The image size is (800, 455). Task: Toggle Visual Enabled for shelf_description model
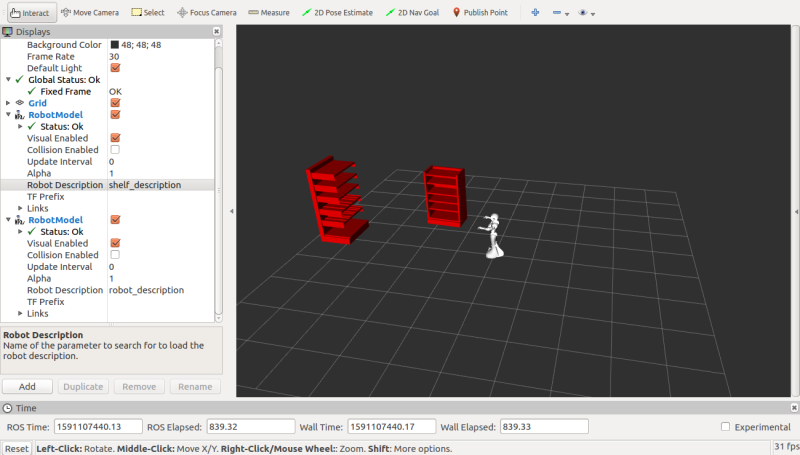point(115,138)
